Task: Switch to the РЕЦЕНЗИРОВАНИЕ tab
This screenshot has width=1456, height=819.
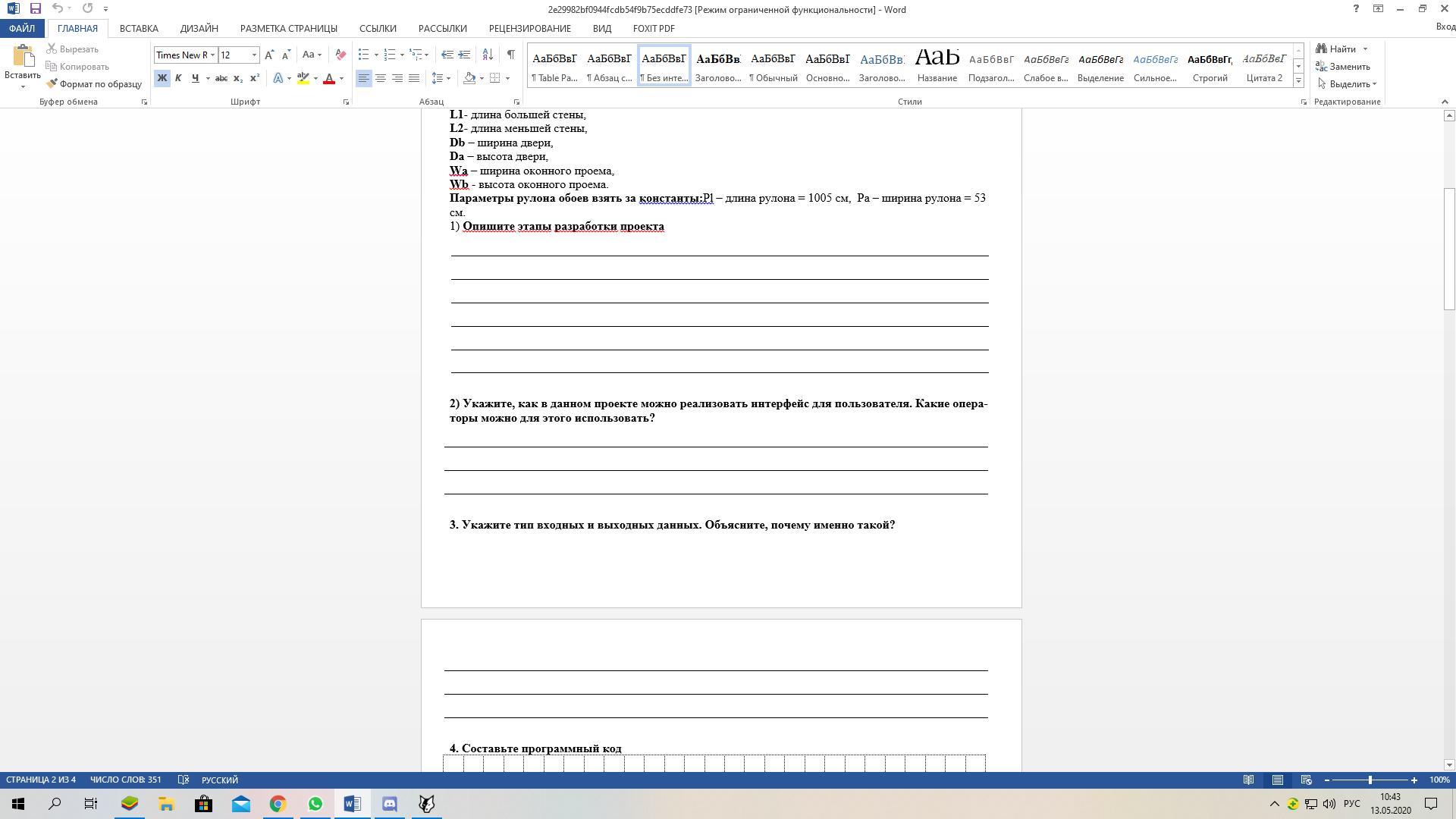Action: point(529,28)
